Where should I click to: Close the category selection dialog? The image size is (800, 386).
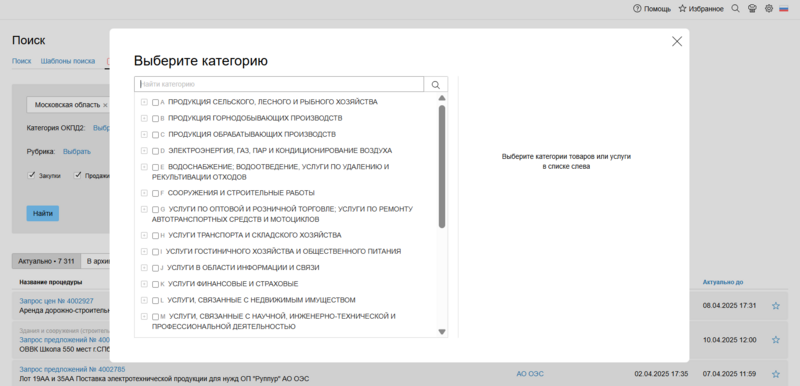pyautogui.click(x=677, y=42)
